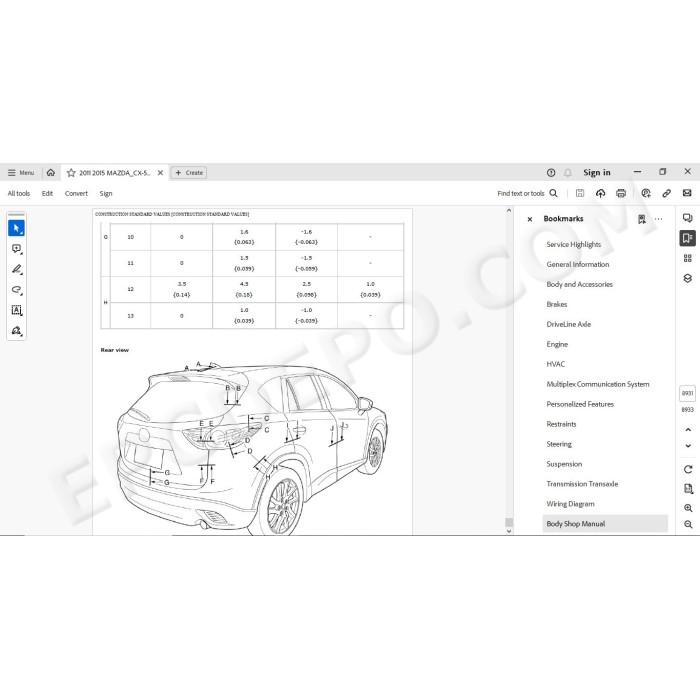Click the add bookmark icon
700x700 pixels.
coord(642,219)
